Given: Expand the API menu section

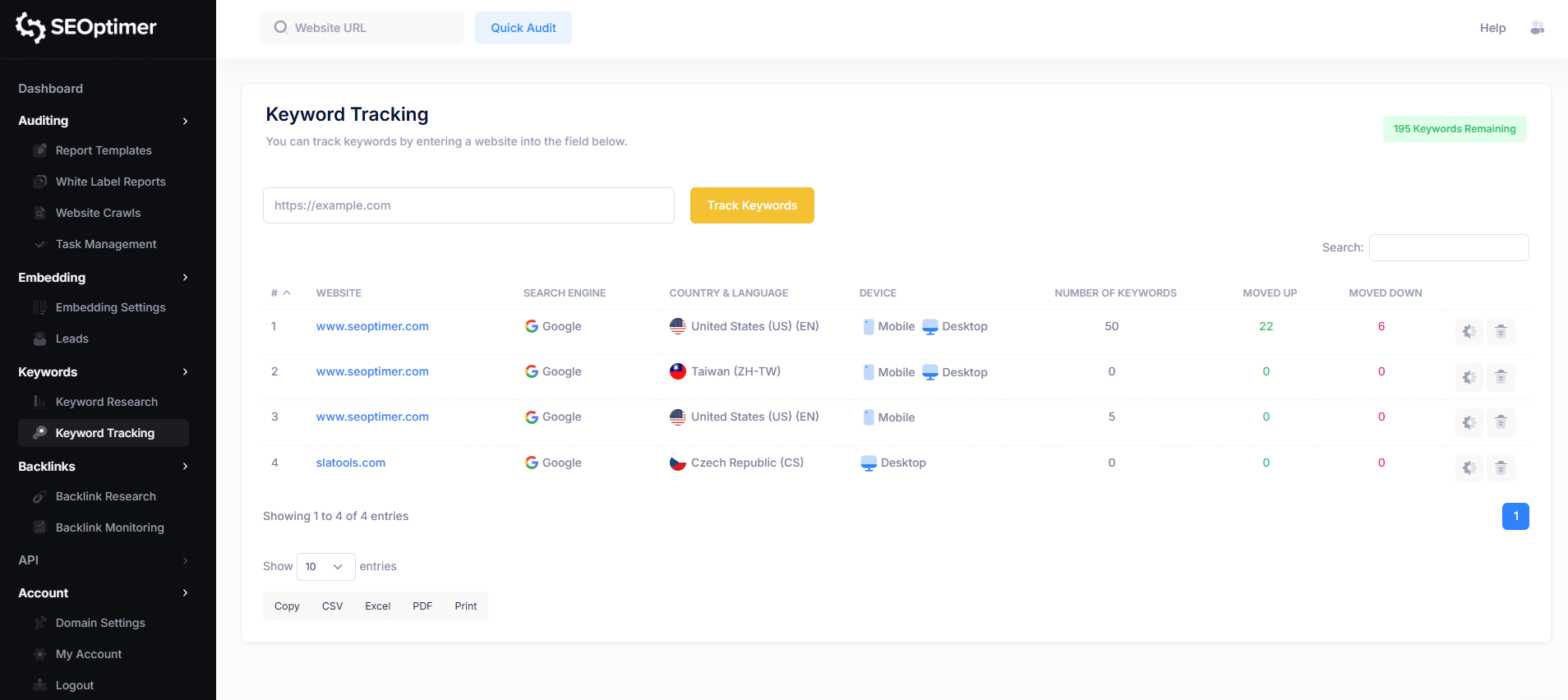Looking at the screenshot, I should 185,560.
